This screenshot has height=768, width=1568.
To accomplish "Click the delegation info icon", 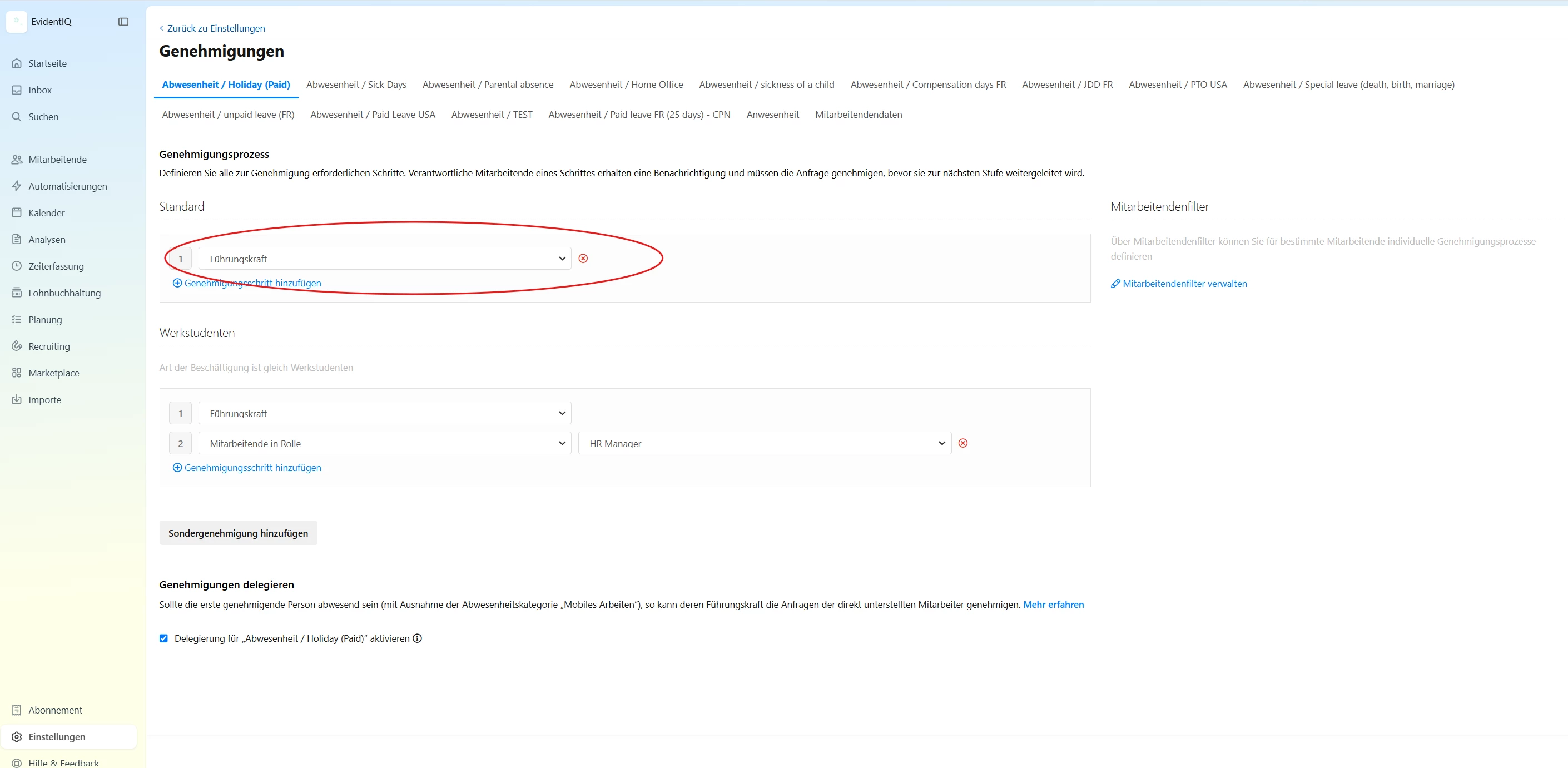I will point(417,638).
